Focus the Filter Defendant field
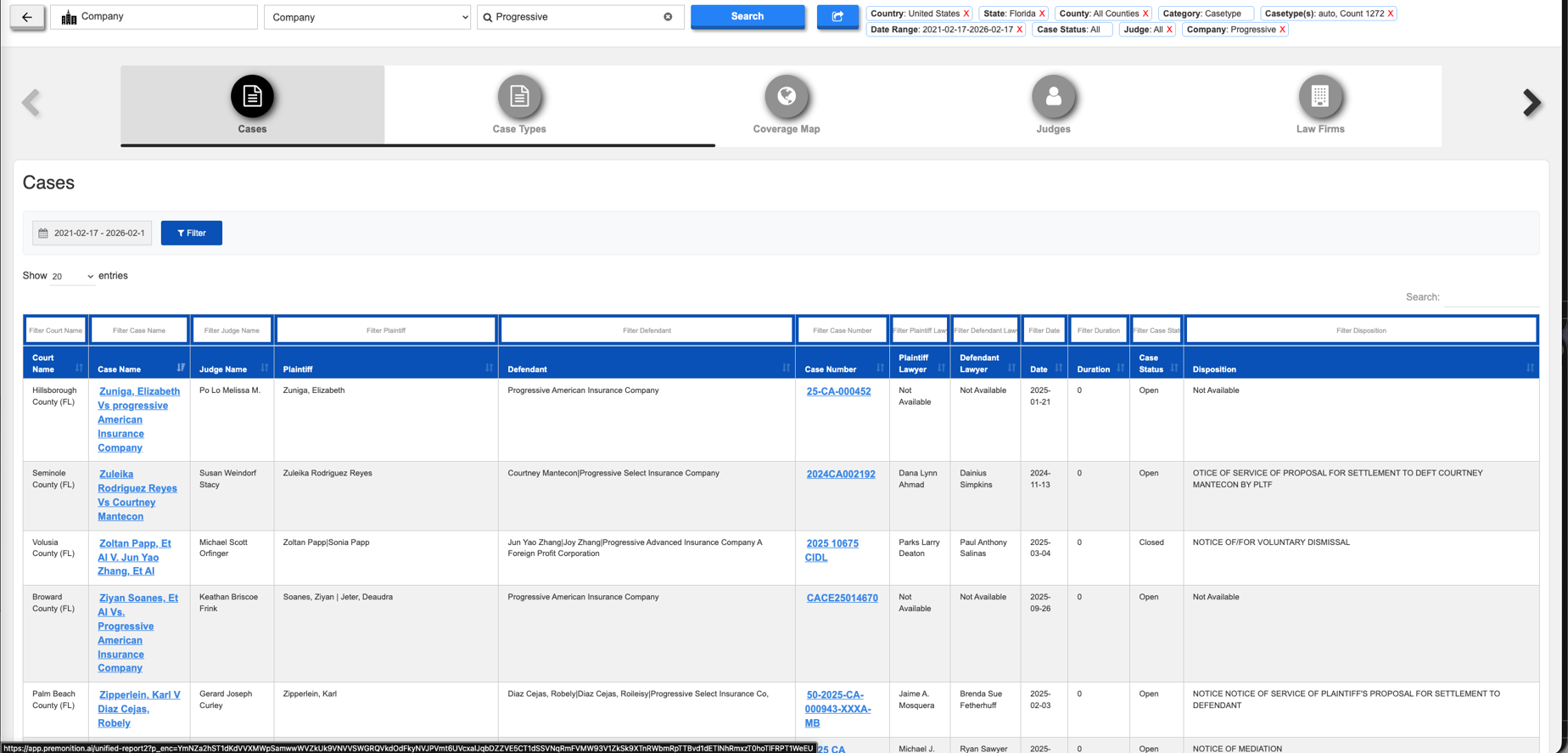The height and width of the screenshot is (753, 1568). coord(647,330)
